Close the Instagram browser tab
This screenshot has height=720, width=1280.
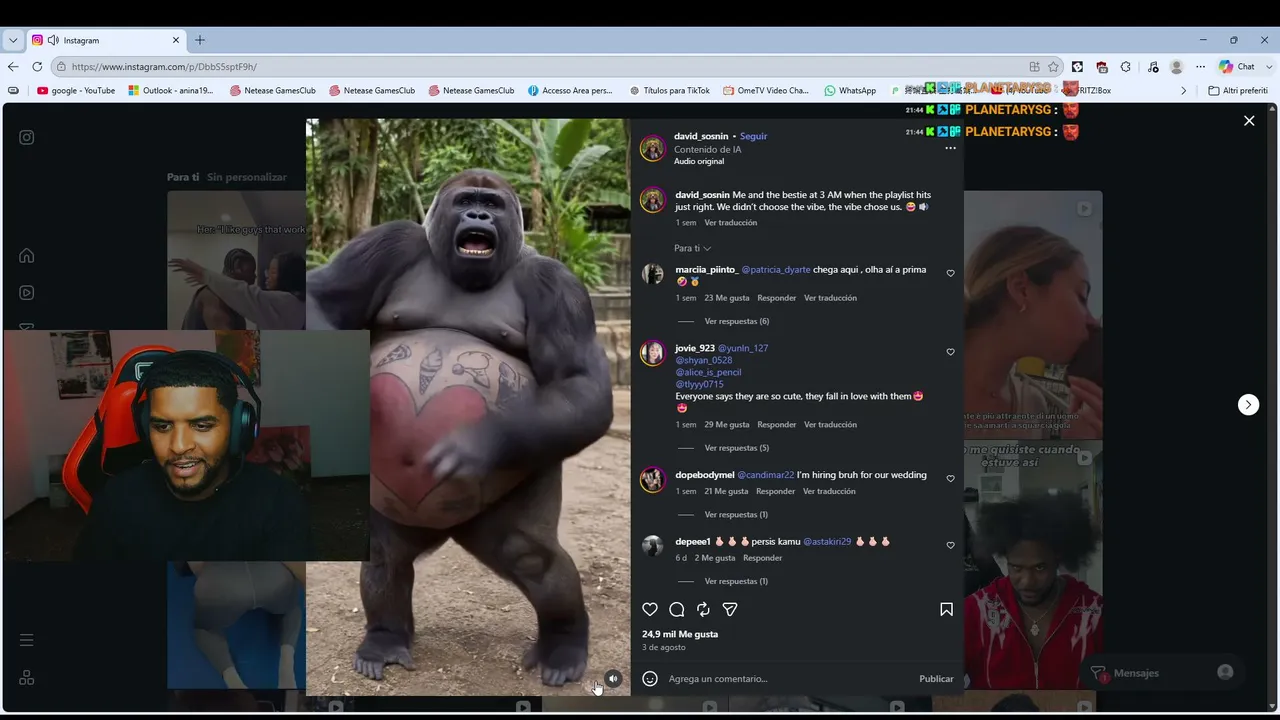(x=176, y=40)
